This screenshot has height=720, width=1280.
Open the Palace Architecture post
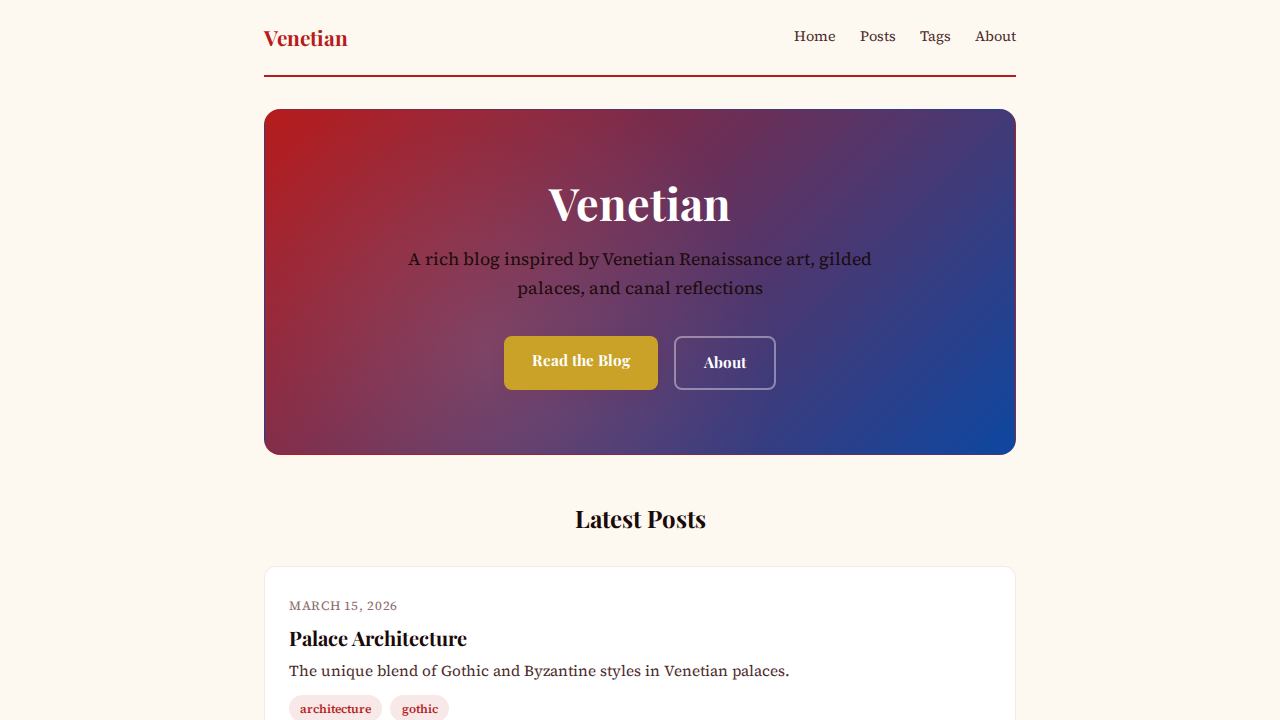coord(378,638)
